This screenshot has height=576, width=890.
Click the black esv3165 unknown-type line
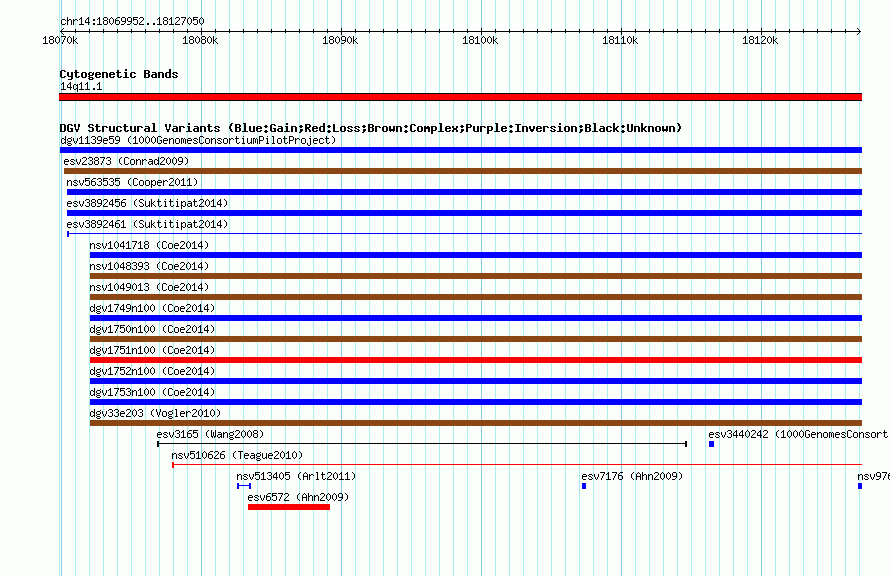[422, 444]
